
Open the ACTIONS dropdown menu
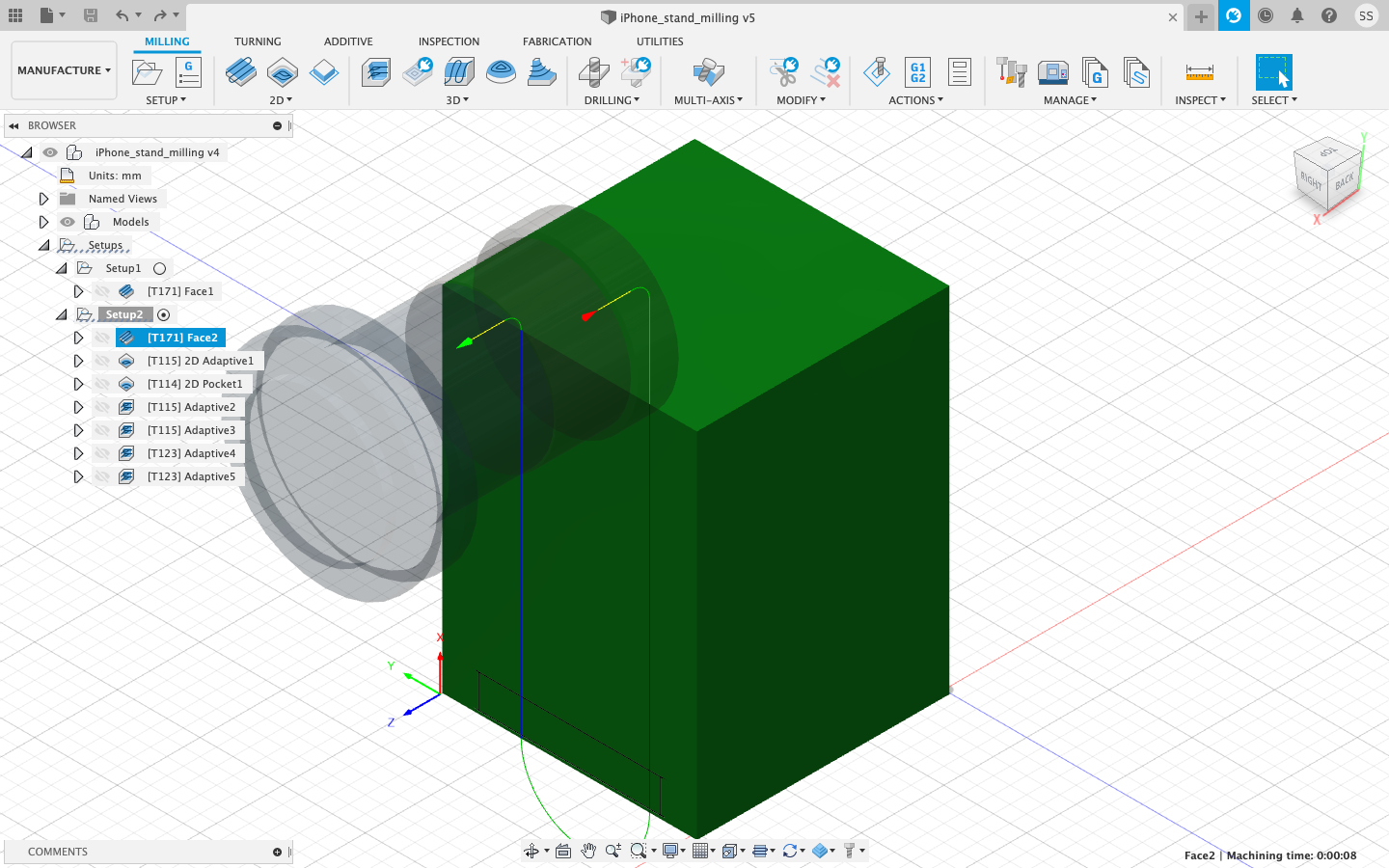click(x=916, y=100)
